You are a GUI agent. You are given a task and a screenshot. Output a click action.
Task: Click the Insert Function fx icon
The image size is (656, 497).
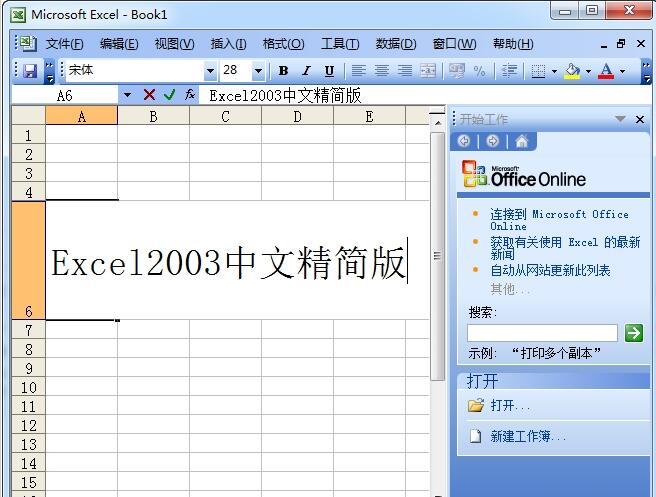coord(190,95)
